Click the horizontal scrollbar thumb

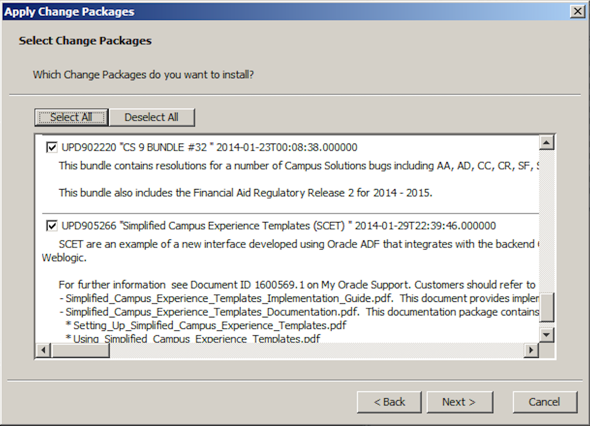[x=80, y=350]
